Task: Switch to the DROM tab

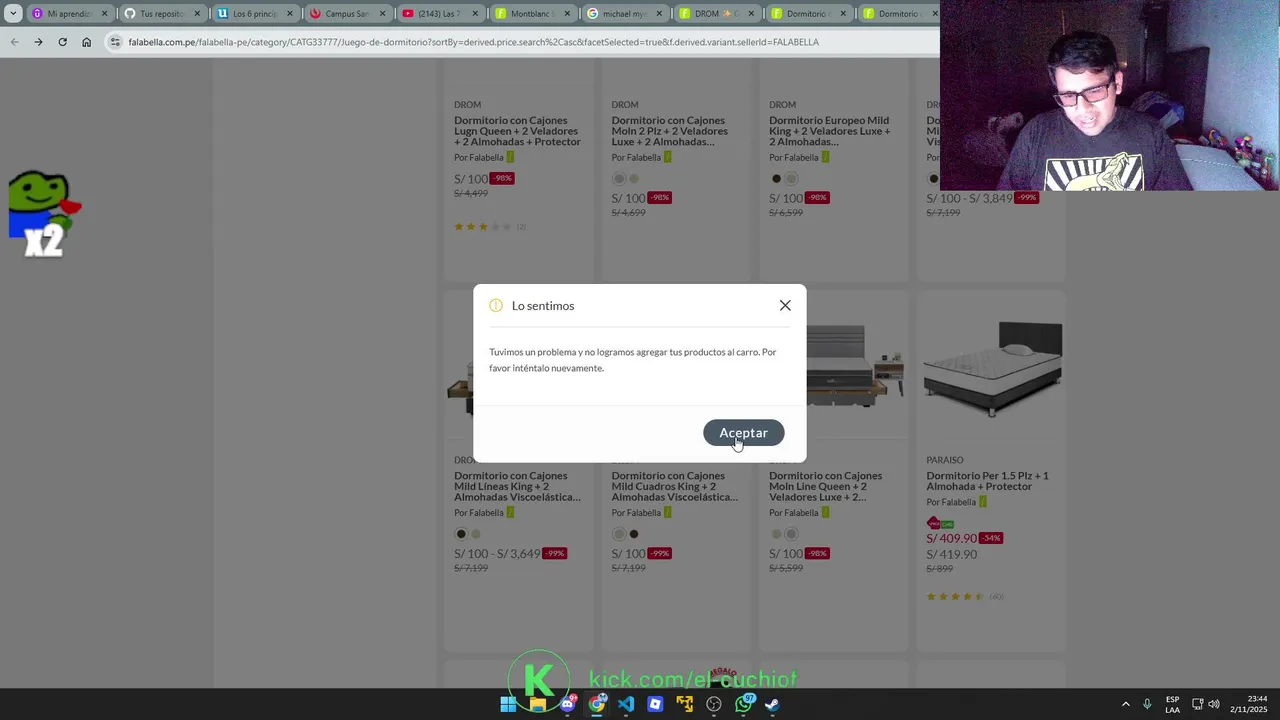Action: (x=716, y=14)
